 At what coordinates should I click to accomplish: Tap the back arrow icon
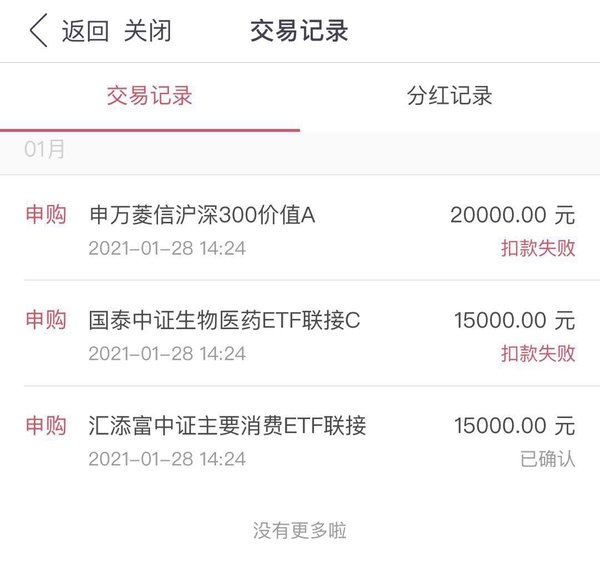click(x=39, y=31)
